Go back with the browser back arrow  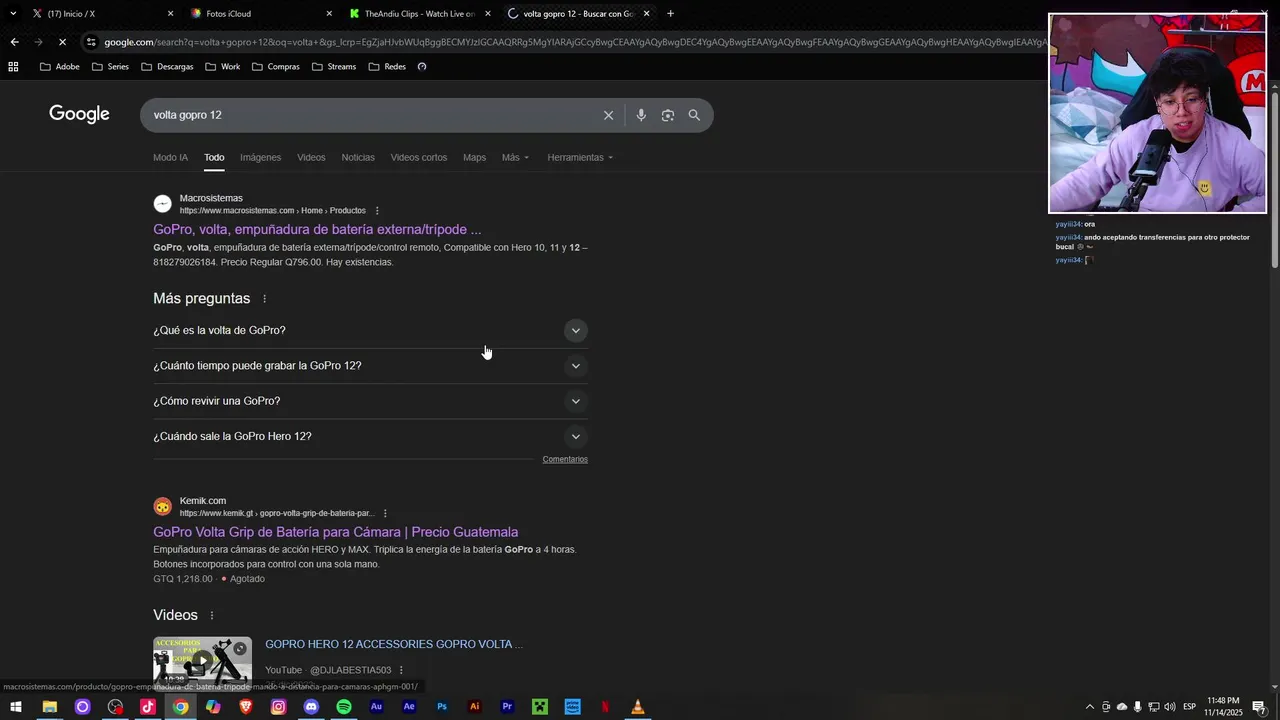coord(14,42)
